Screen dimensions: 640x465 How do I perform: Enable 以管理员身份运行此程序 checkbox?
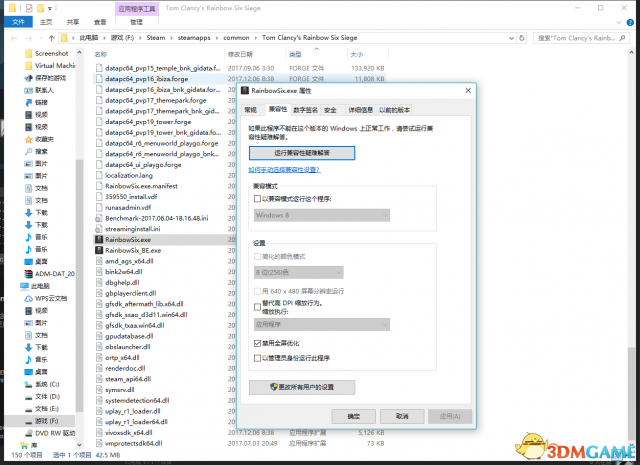pos(257,358)
